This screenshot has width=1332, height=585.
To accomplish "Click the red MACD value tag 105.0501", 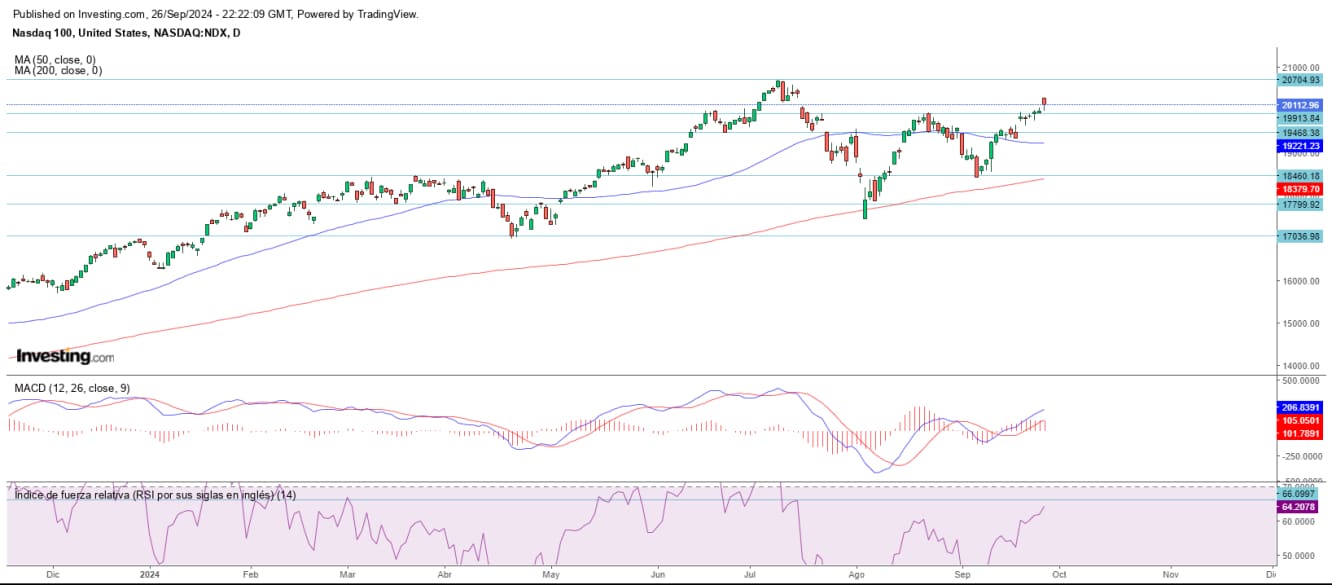I will pyautogui.click(x=1300, y=421).
